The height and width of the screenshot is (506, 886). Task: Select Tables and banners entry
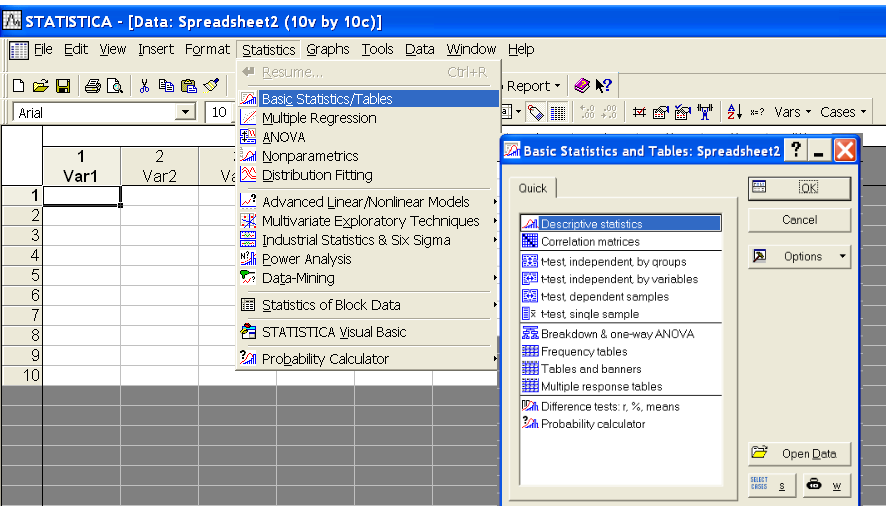(620, 369)
